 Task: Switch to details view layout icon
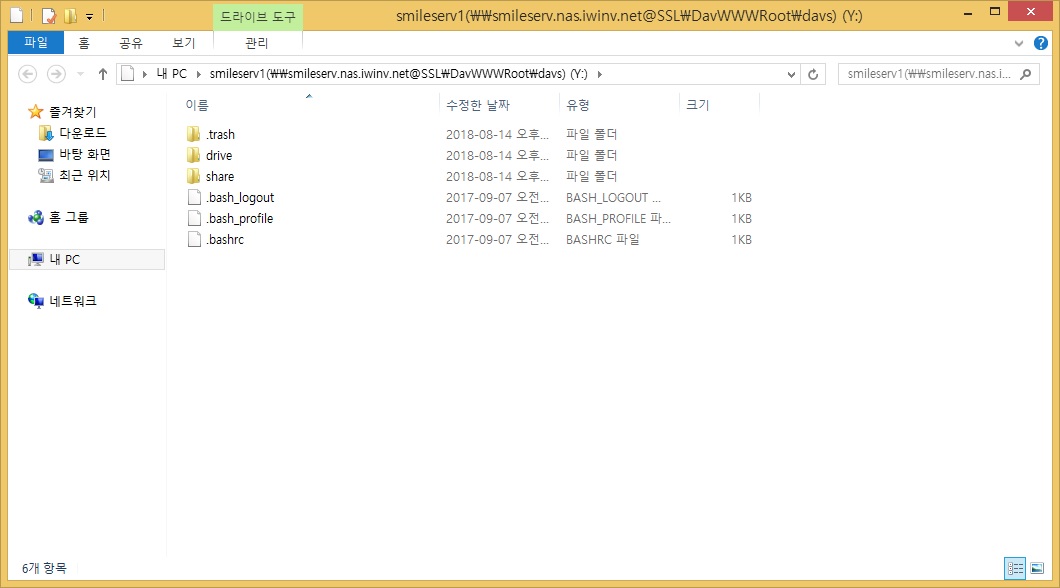click(1015, 568)
